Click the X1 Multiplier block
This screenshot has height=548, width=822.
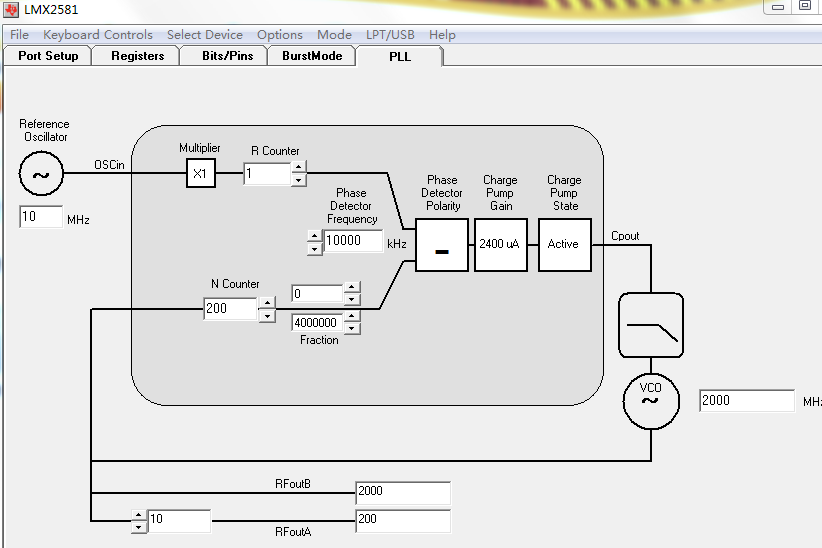pyautogui.click(x=201, y=174)
